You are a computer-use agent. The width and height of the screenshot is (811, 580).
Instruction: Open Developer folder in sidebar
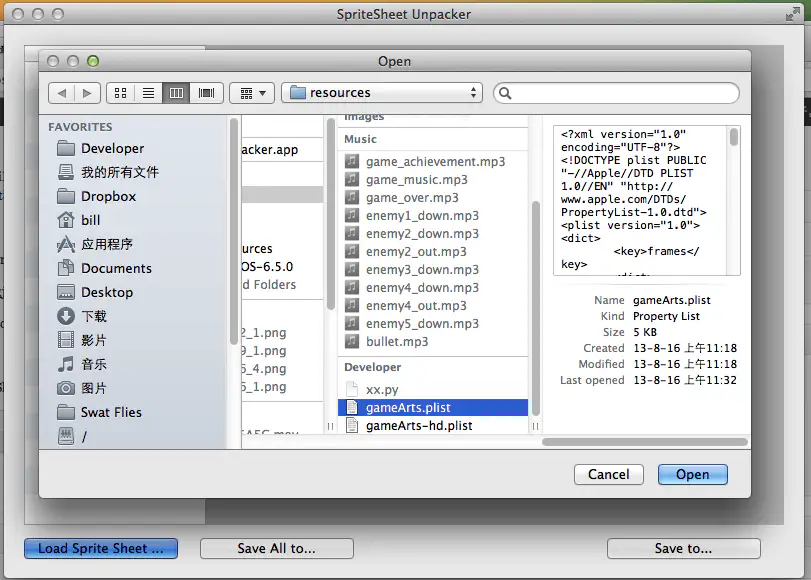pyautogui.click(x=112, y=148)
